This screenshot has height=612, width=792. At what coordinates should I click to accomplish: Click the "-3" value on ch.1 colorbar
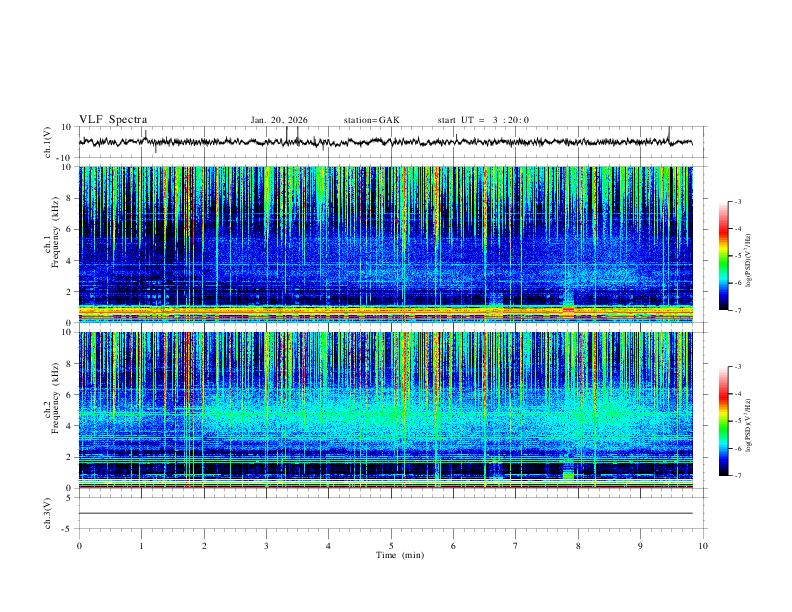point(738,201)
